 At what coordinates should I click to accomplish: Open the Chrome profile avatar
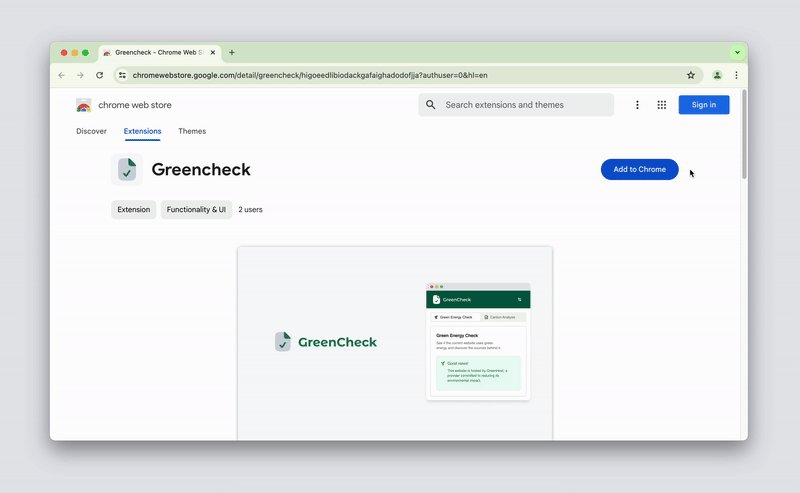tap(717, 75)
